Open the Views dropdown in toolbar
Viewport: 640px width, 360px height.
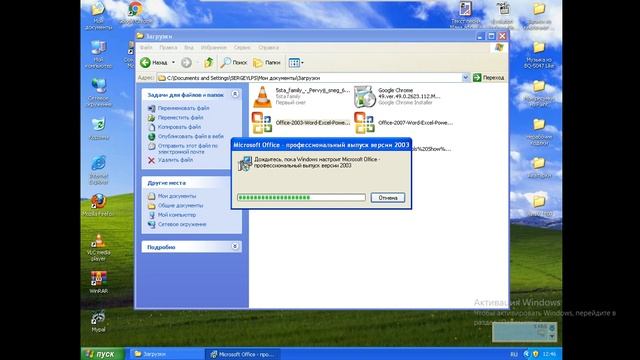point(296,62)
